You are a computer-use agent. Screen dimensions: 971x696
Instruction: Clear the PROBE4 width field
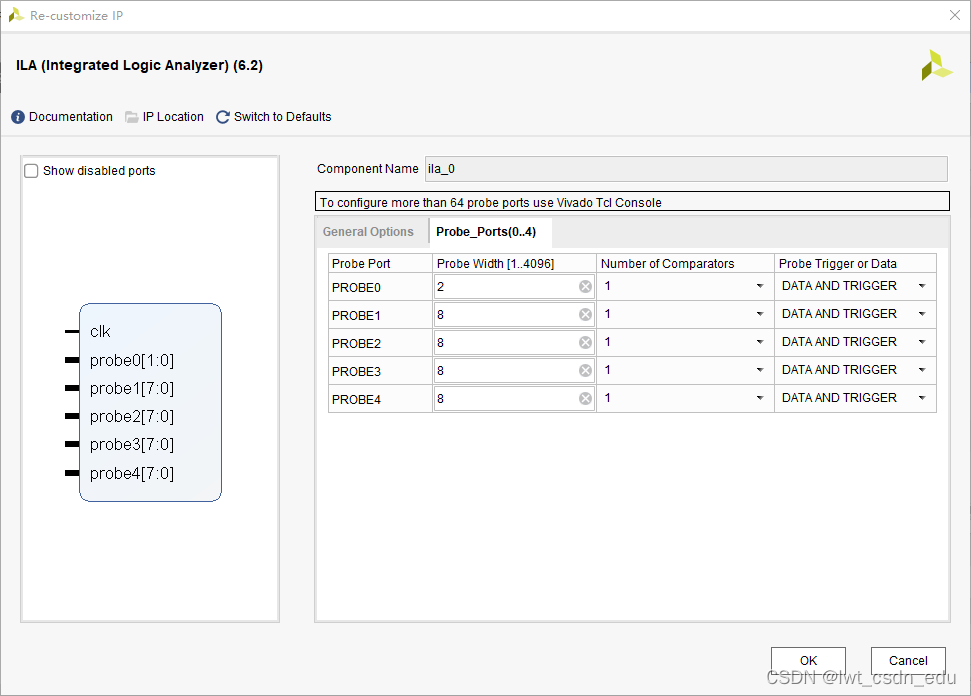(x=585, y=398)
